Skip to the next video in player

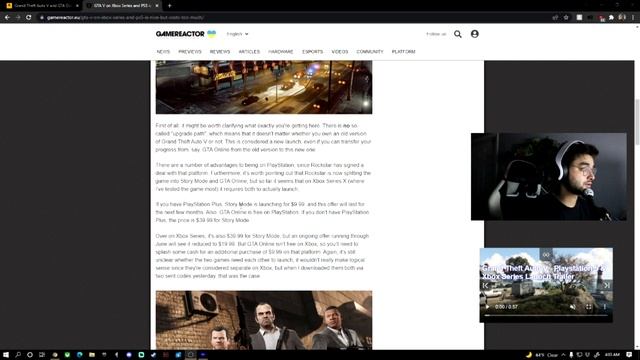pyautogui.click(x=607, y=285)
